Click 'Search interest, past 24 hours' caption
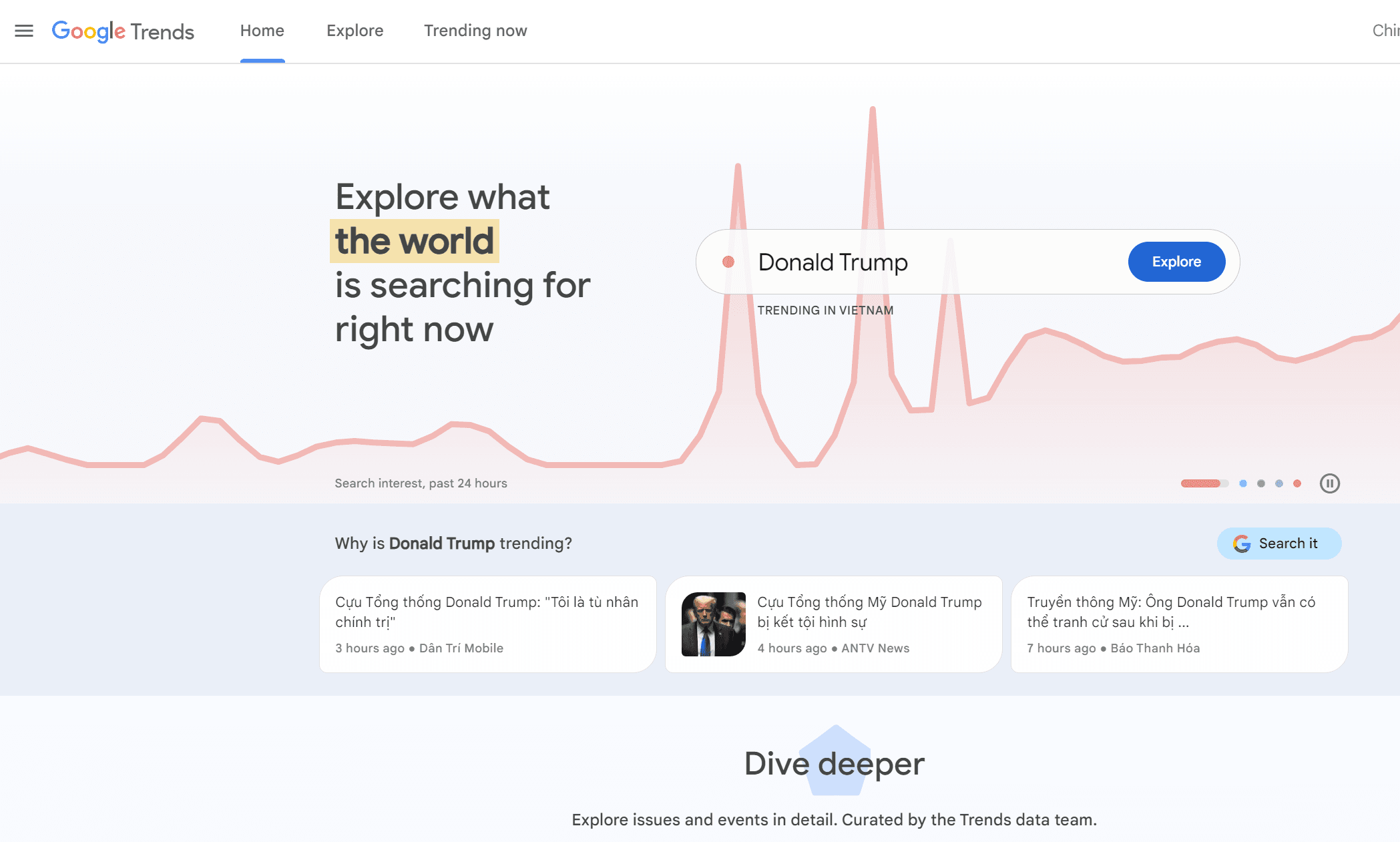1400x842 pixels. coord(421,483)
